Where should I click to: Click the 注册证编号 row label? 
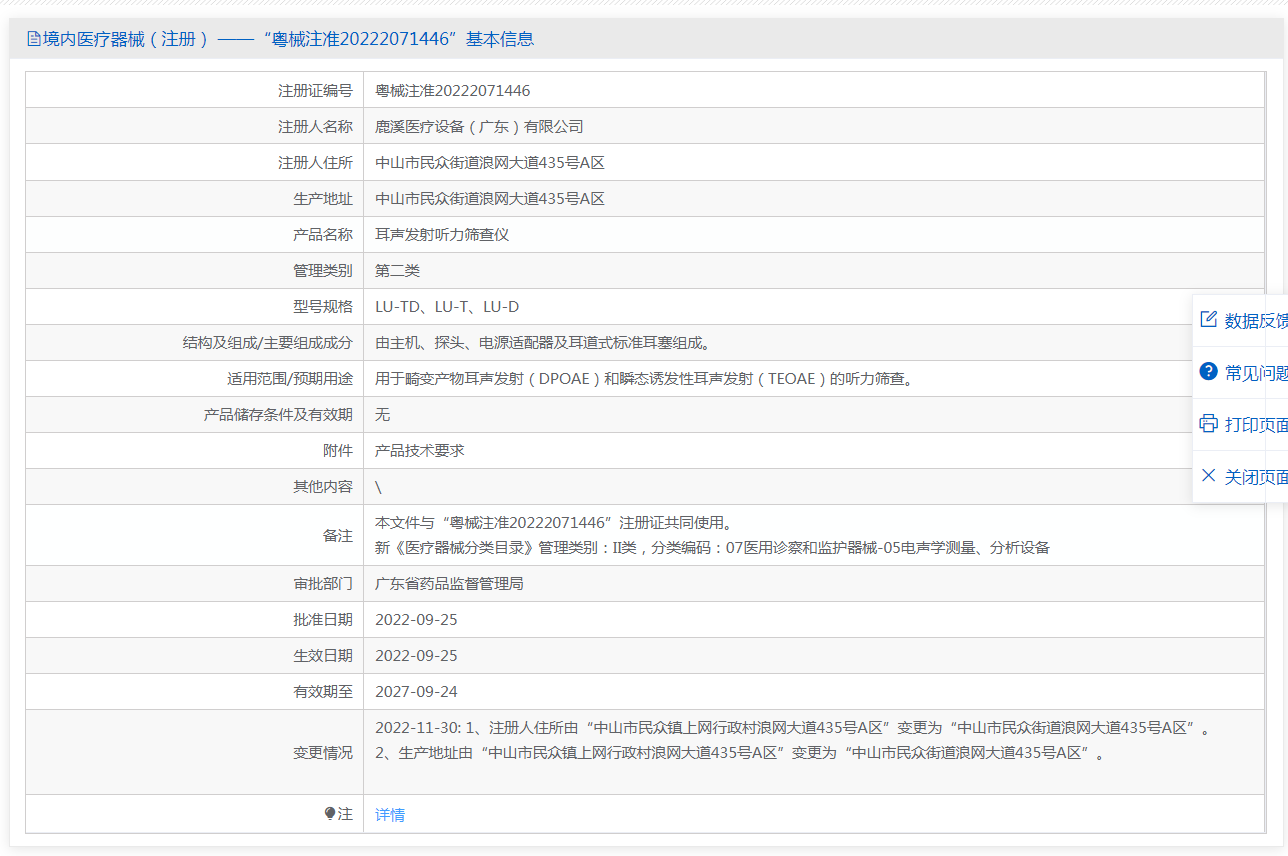(315, 91)
